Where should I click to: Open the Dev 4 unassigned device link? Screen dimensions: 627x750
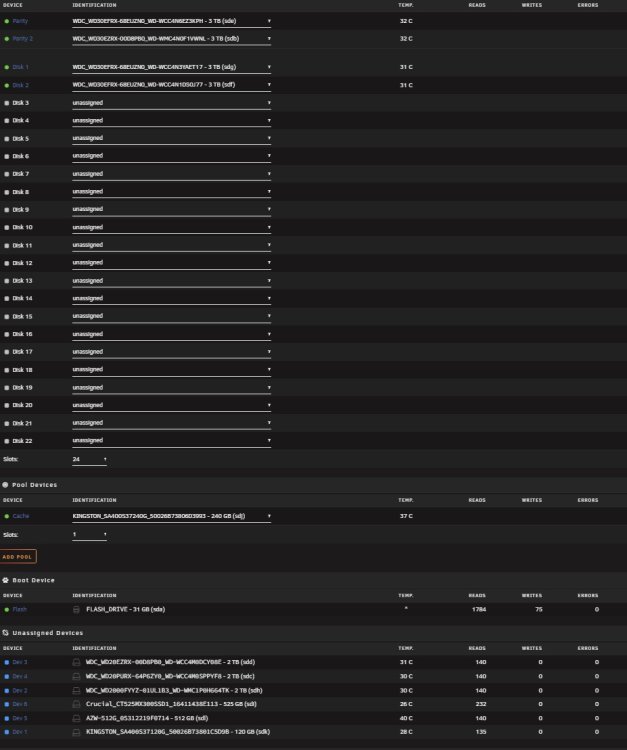(x=20, y=676)
